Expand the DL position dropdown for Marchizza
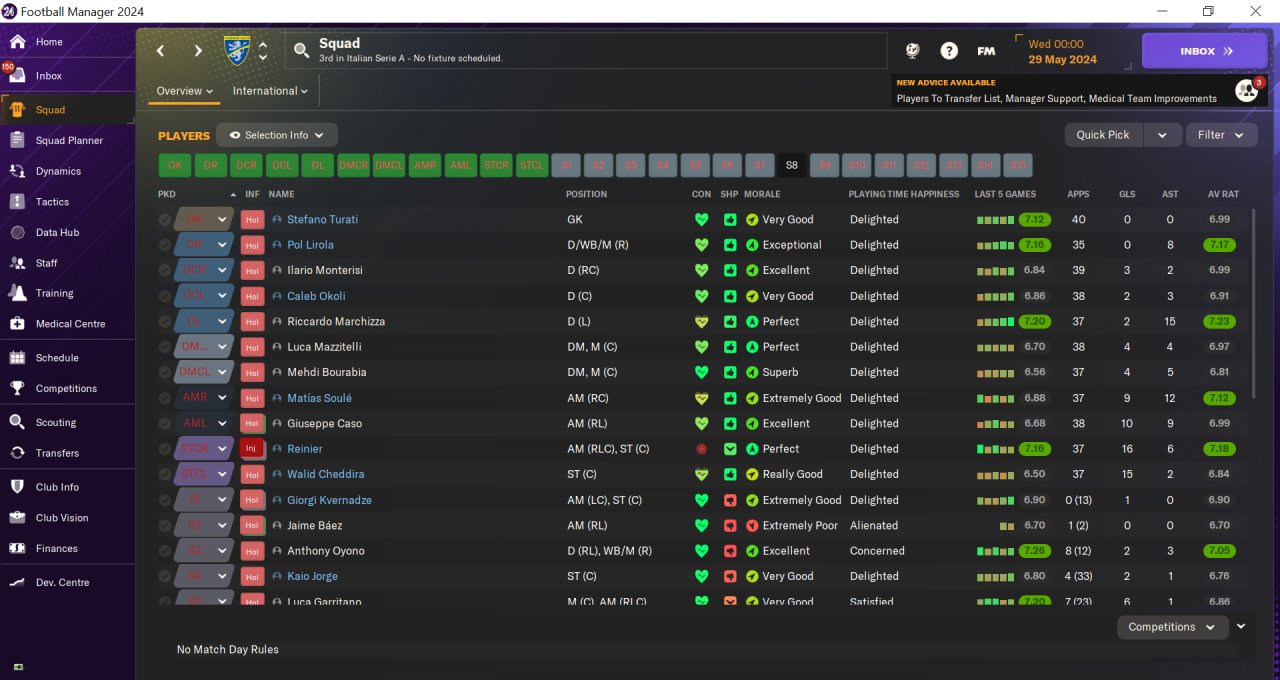The image size is (1280, 680). 222,322
